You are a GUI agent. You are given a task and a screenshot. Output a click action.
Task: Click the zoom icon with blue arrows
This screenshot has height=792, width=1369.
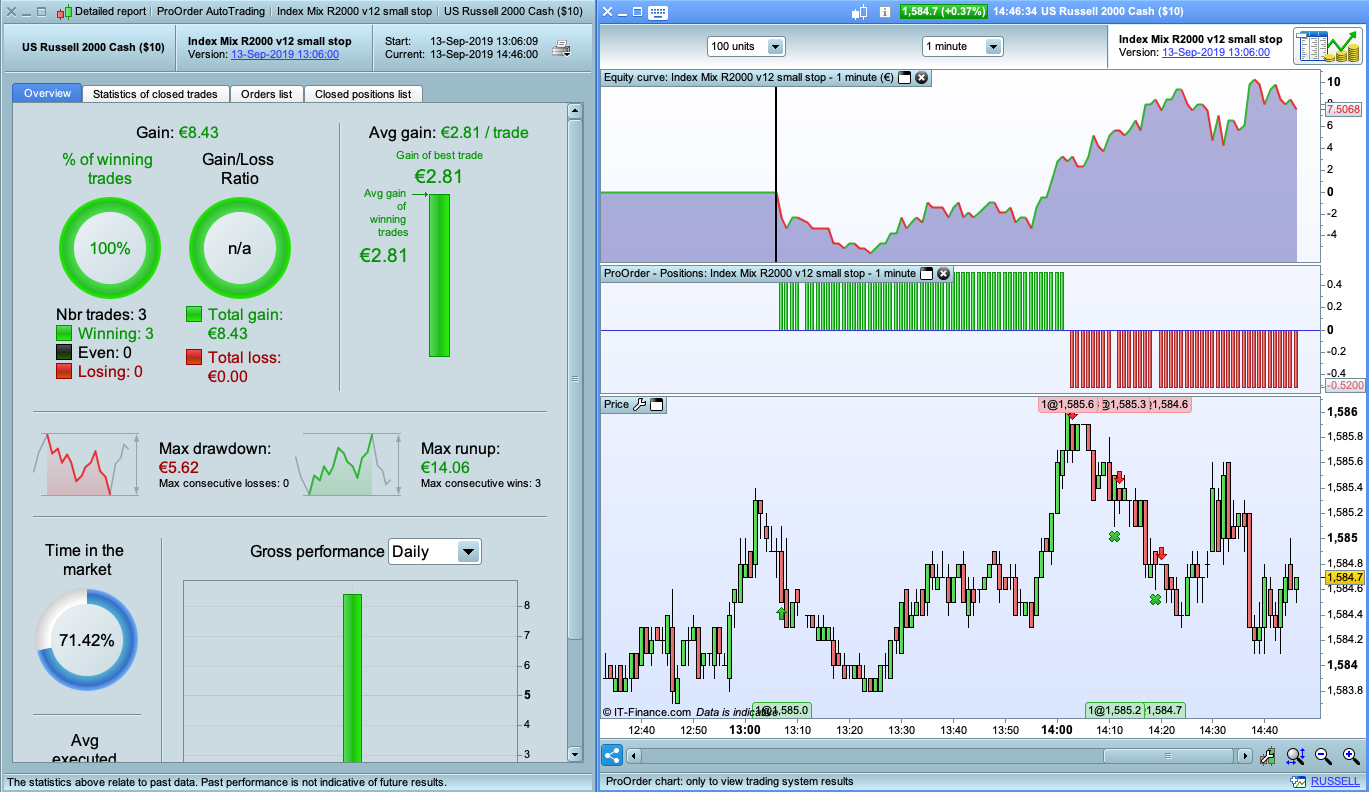coord(1296,756)
